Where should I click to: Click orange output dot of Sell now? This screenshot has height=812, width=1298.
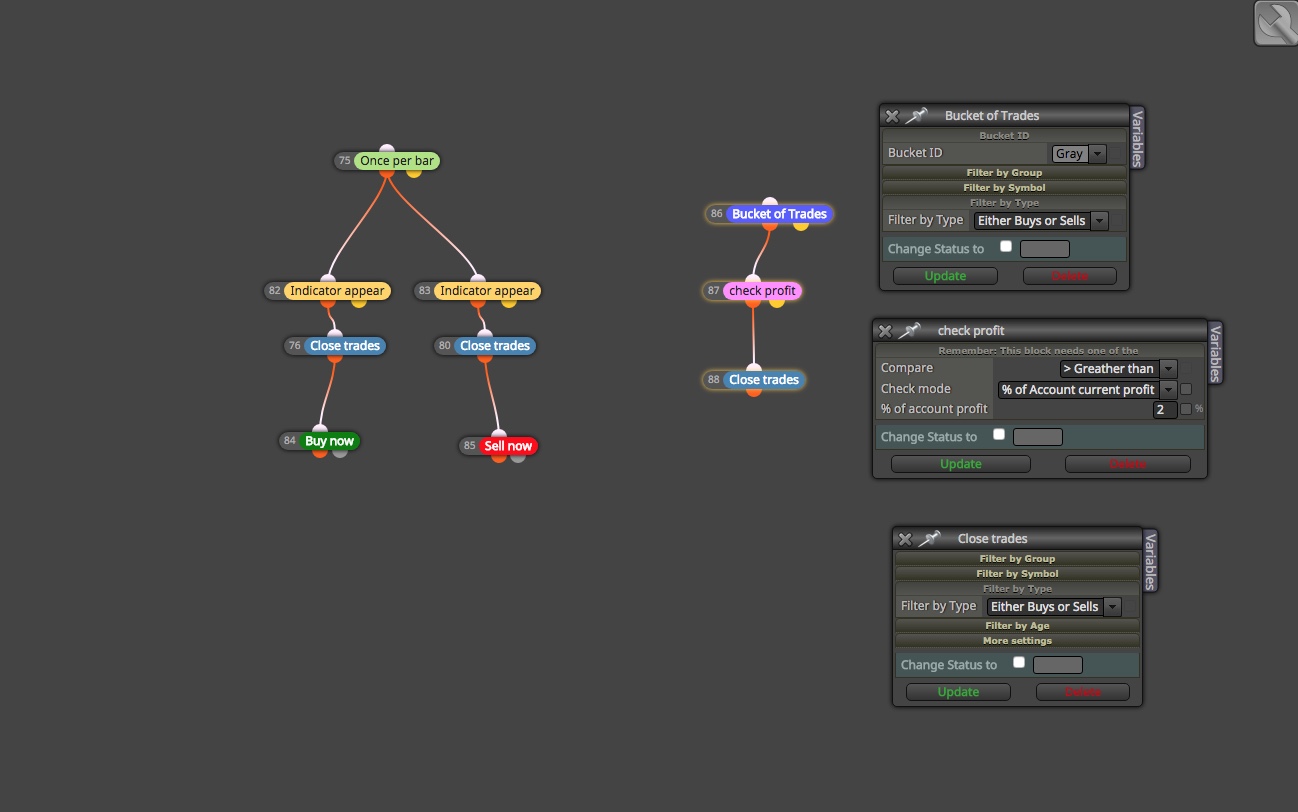[x=499, y=457]
